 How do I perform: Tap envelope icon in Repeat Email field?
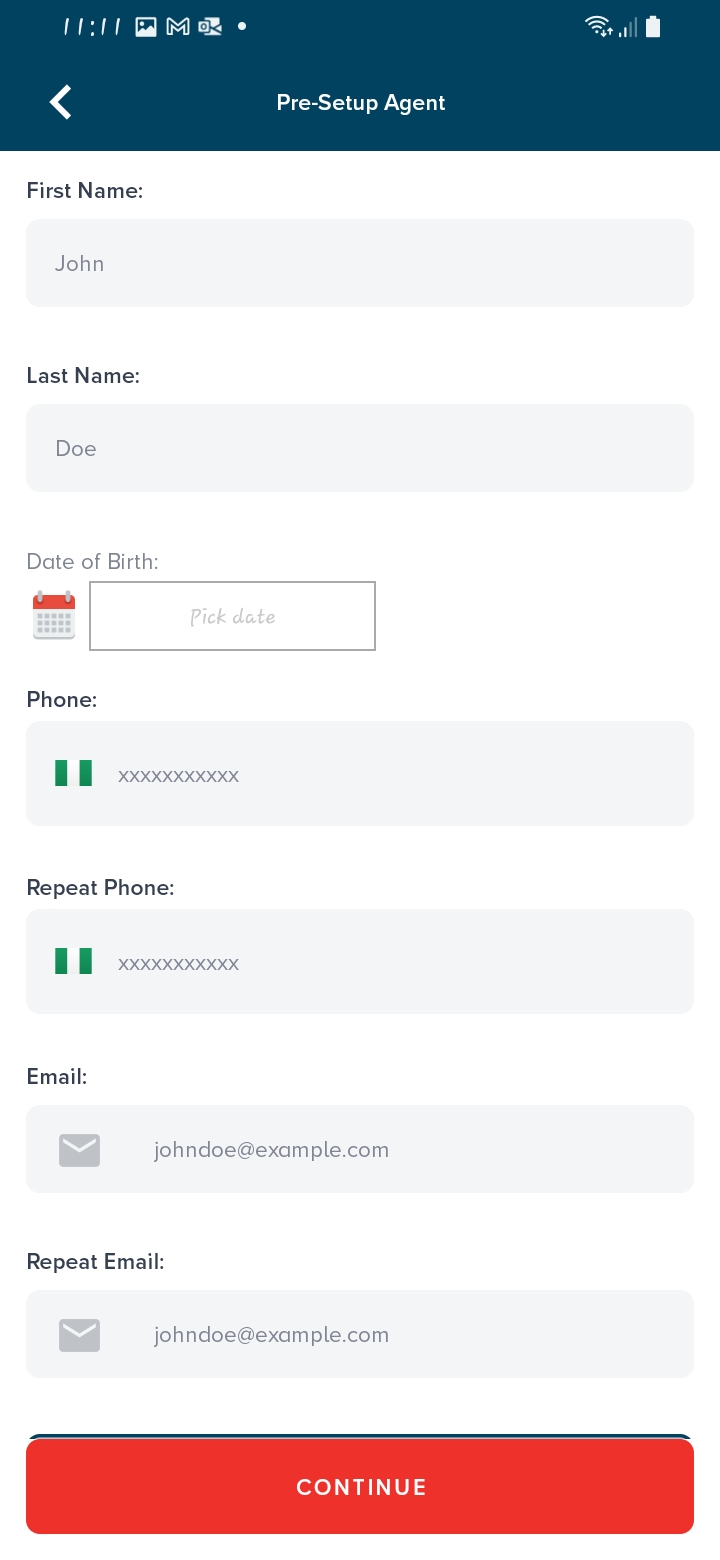point(79,1335)
